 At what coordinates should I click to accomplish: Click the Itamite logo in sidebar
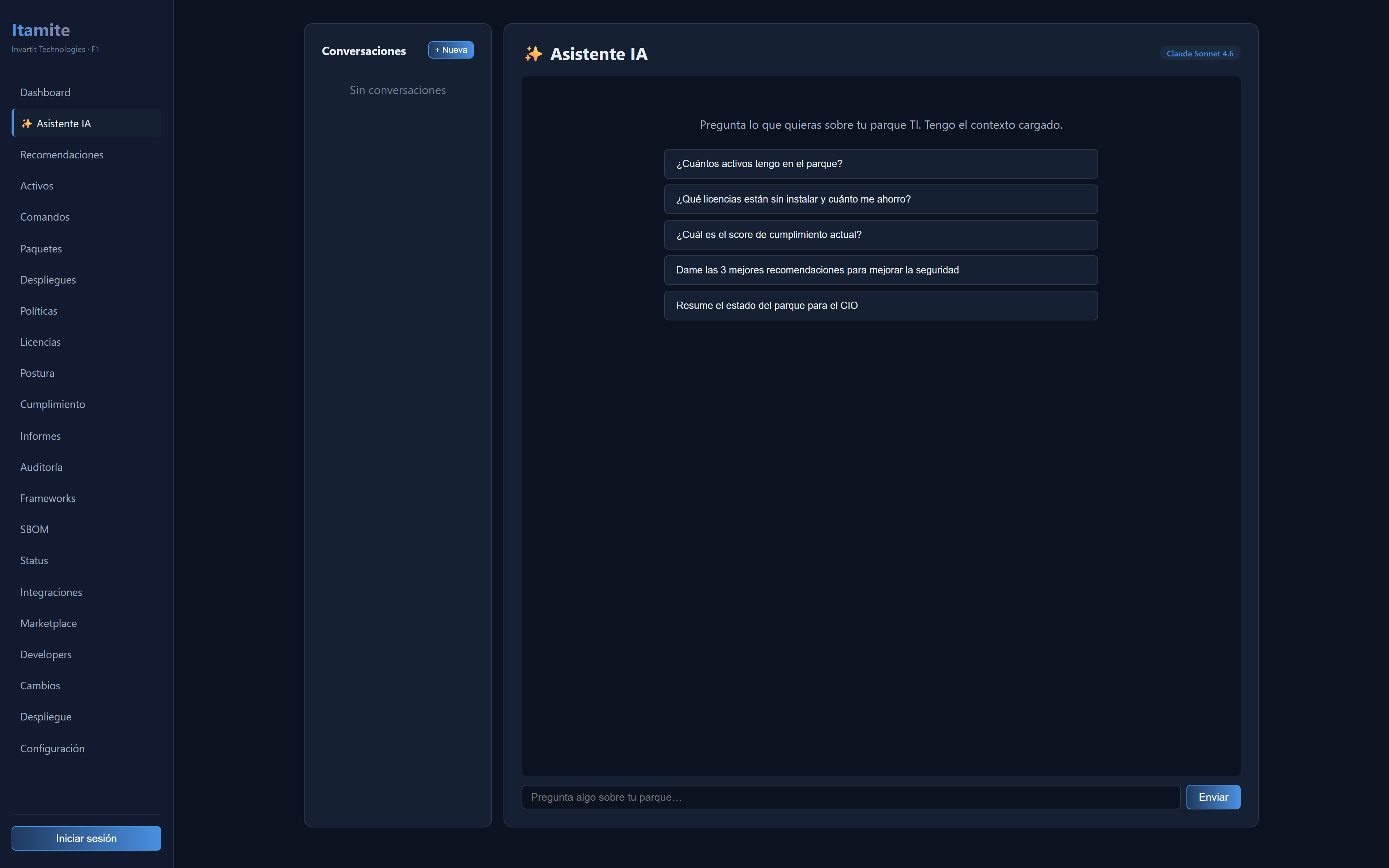pos(41,30)
